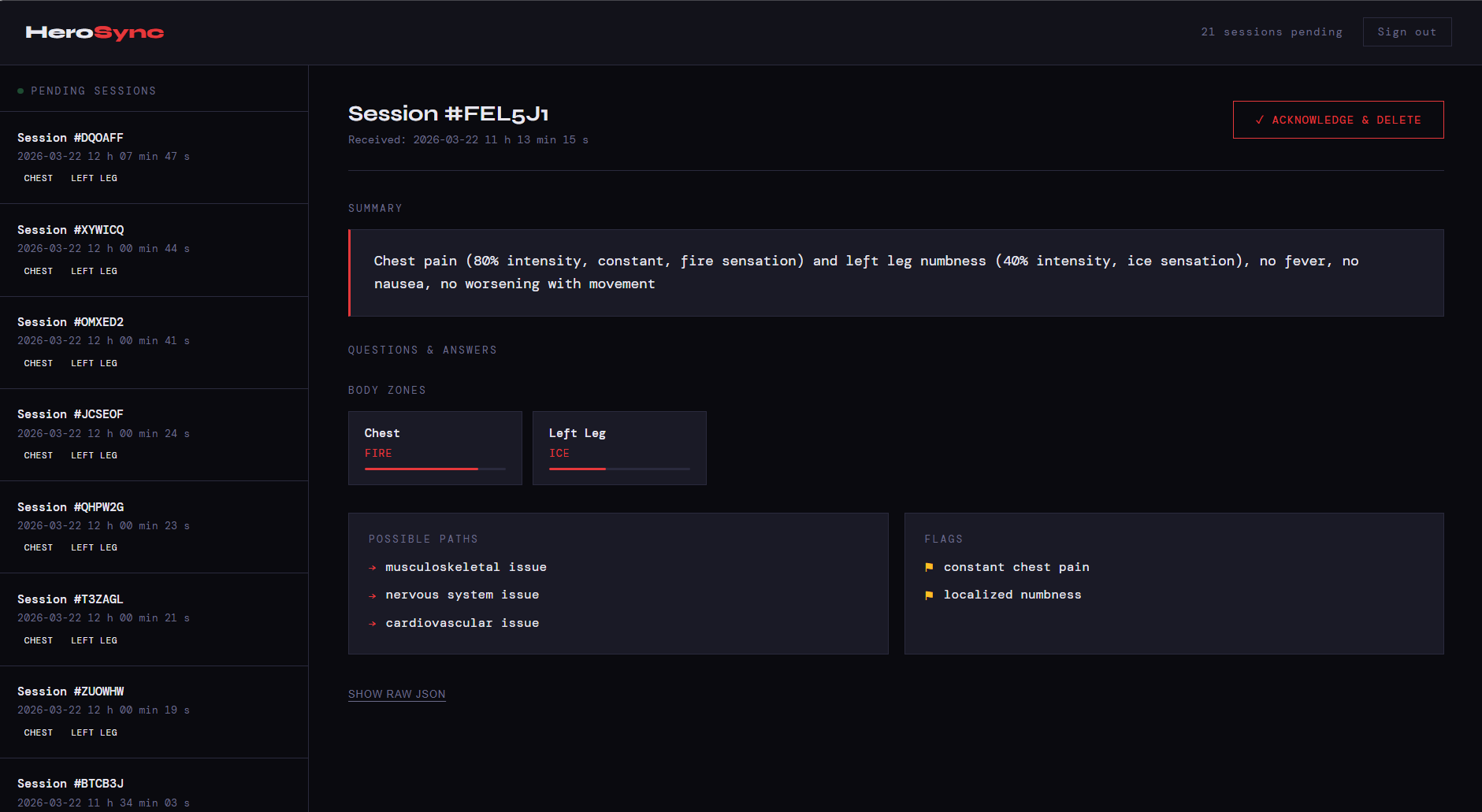Click the Sign out button
This screenshot has height=812, width=1482.
pyautogui.click(x=1407, y=32)
